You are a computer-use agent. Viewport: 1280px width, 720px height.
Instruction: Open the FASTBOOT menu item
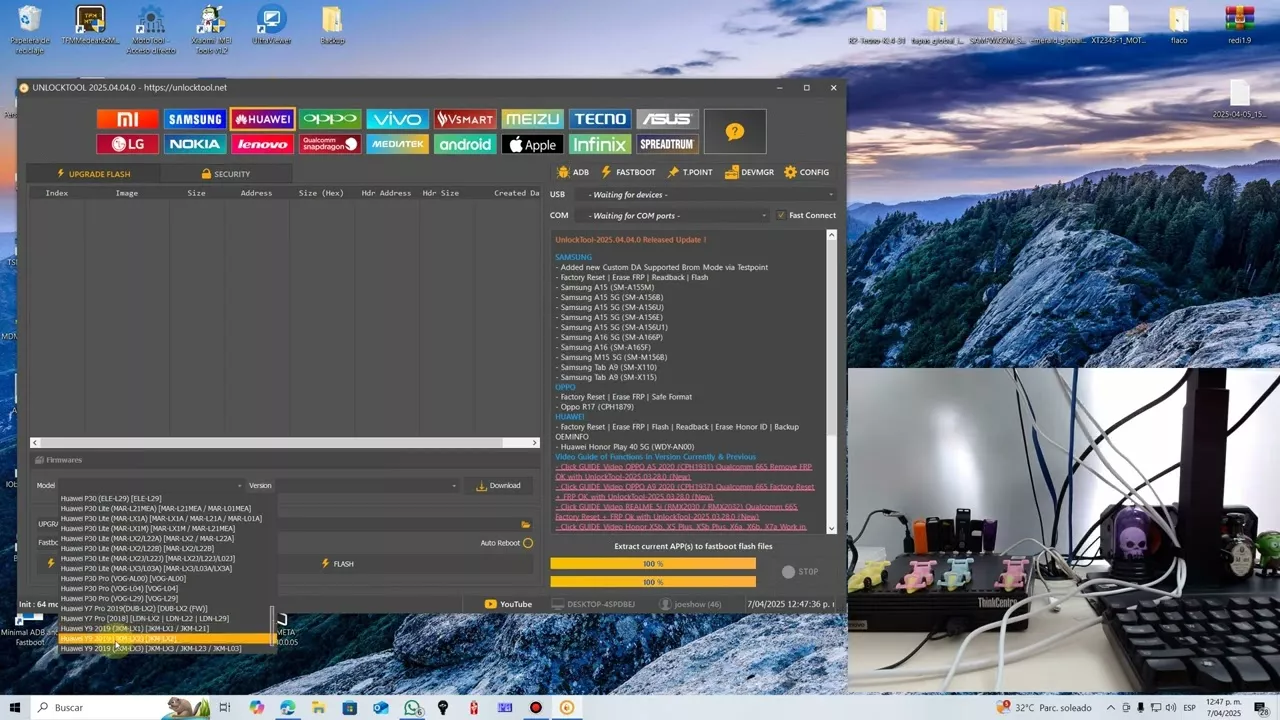click(628, 172)
